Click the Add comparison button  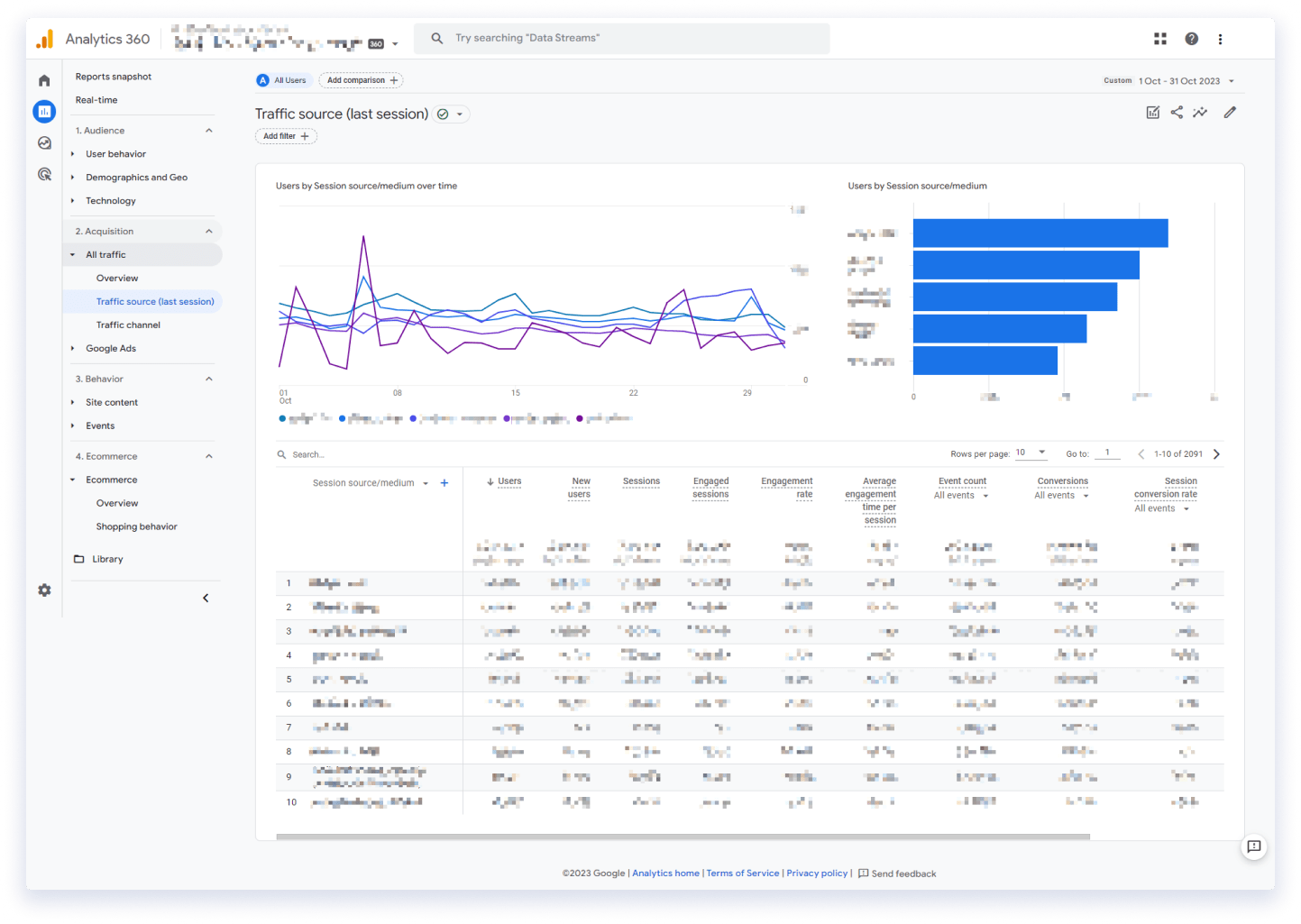coord(361,80)
